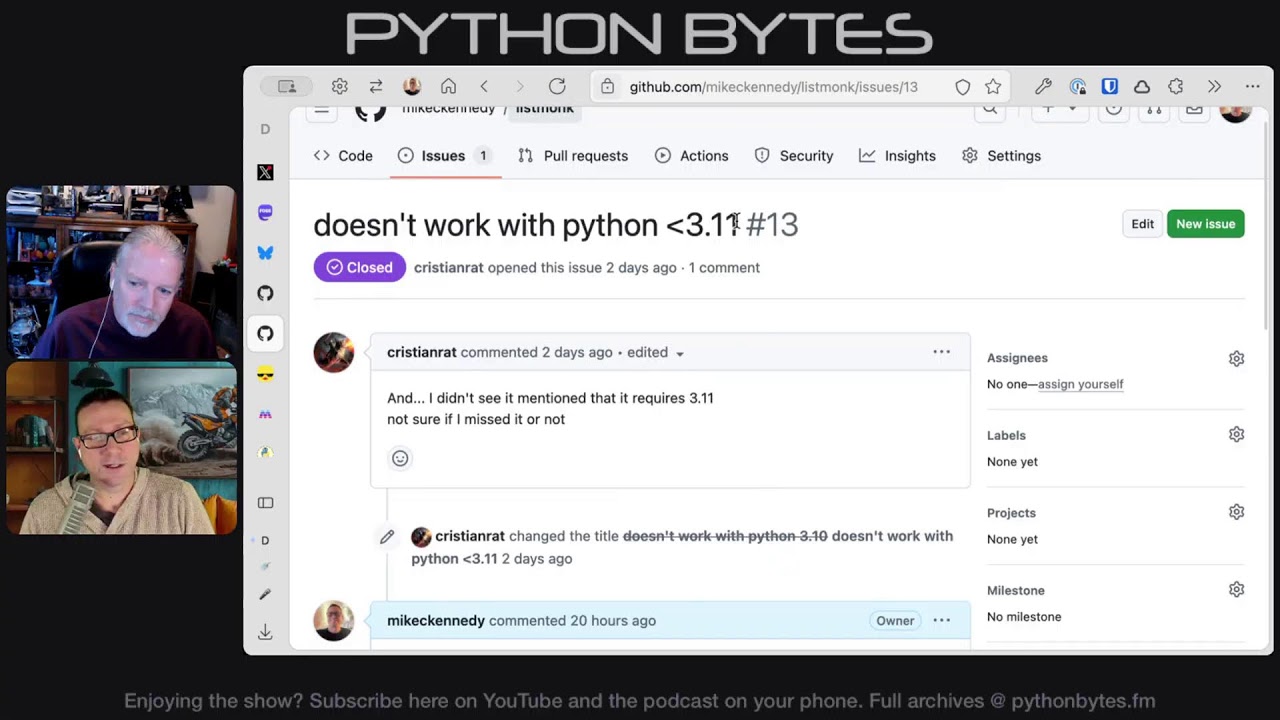Open cristianrat profile link under title
This screenshot has height=720, width=1280.
448,268
